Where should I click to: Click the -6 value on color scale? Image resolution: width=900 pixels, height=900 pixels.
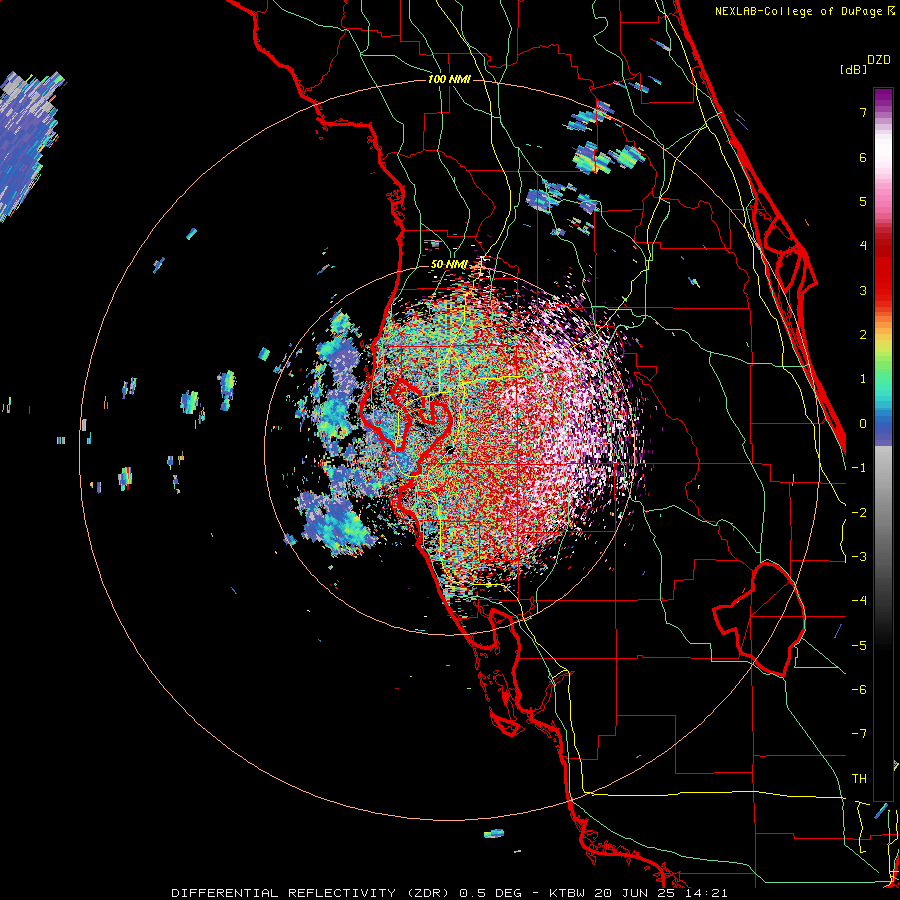pos(859,690)
